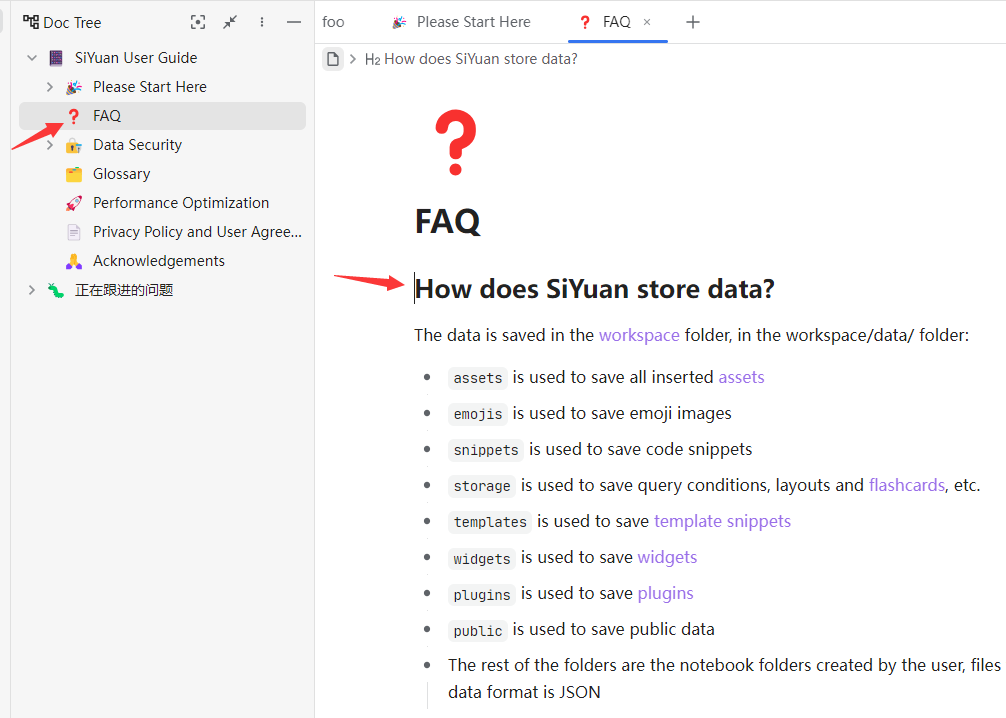Screen dimensions: 1006x718
Task: Click inline code widgets
Action: click(482, 558)
